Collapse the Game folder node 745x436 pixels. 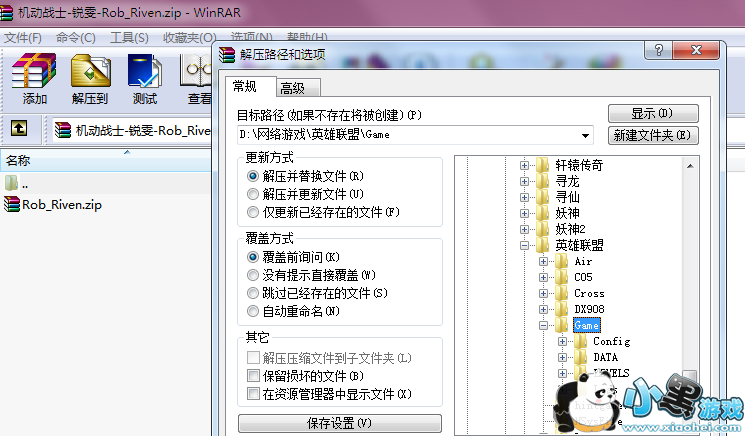pyautogui.click(x=543, y=325)
